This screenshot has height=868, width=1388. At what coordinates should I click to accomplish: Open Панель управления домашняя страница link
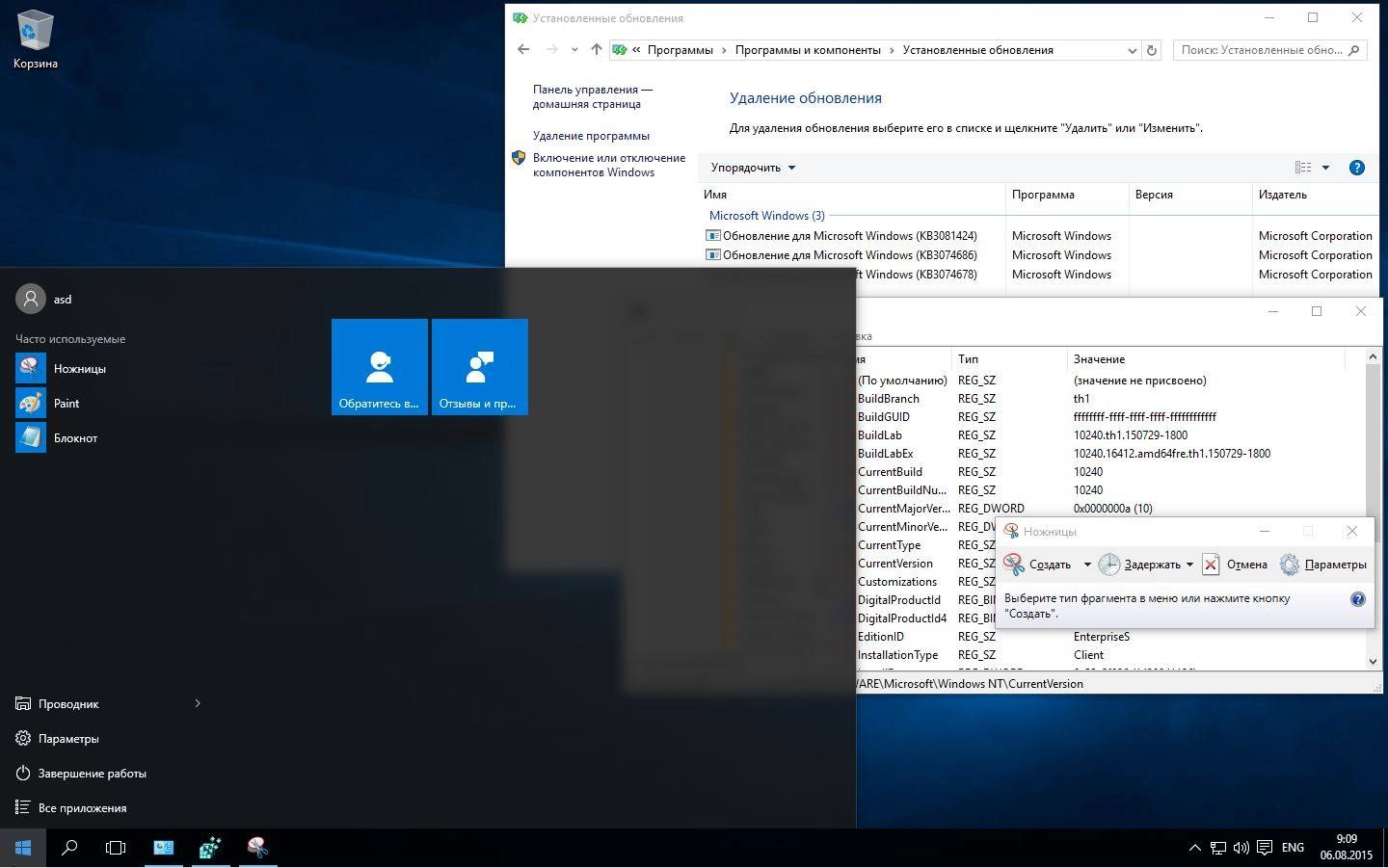(x=593, y=96)
